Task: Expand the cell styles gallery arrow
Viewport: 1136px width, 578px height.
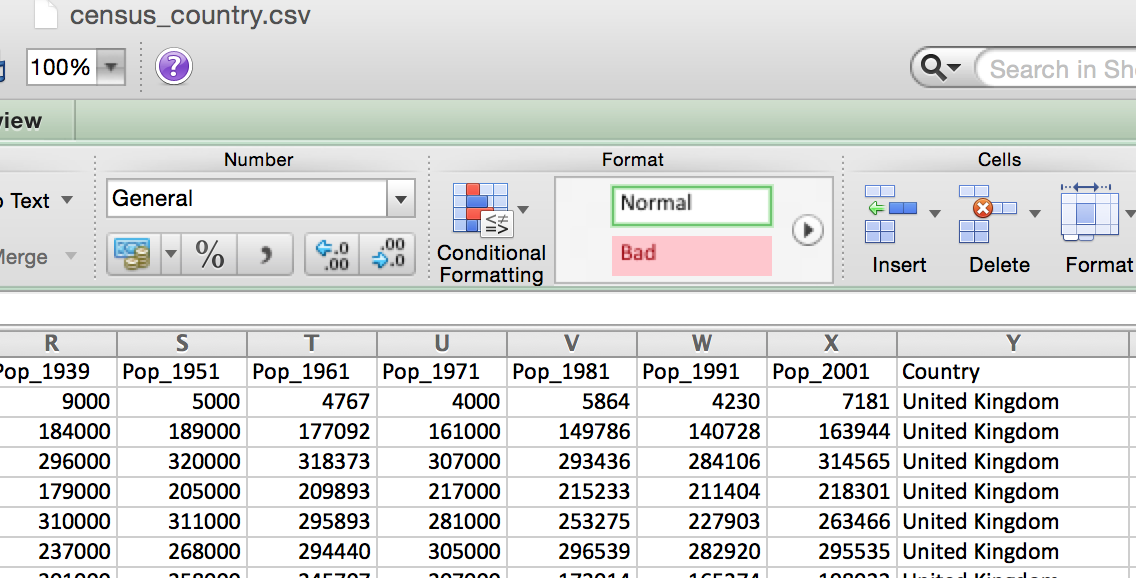Action: (807, 231)
